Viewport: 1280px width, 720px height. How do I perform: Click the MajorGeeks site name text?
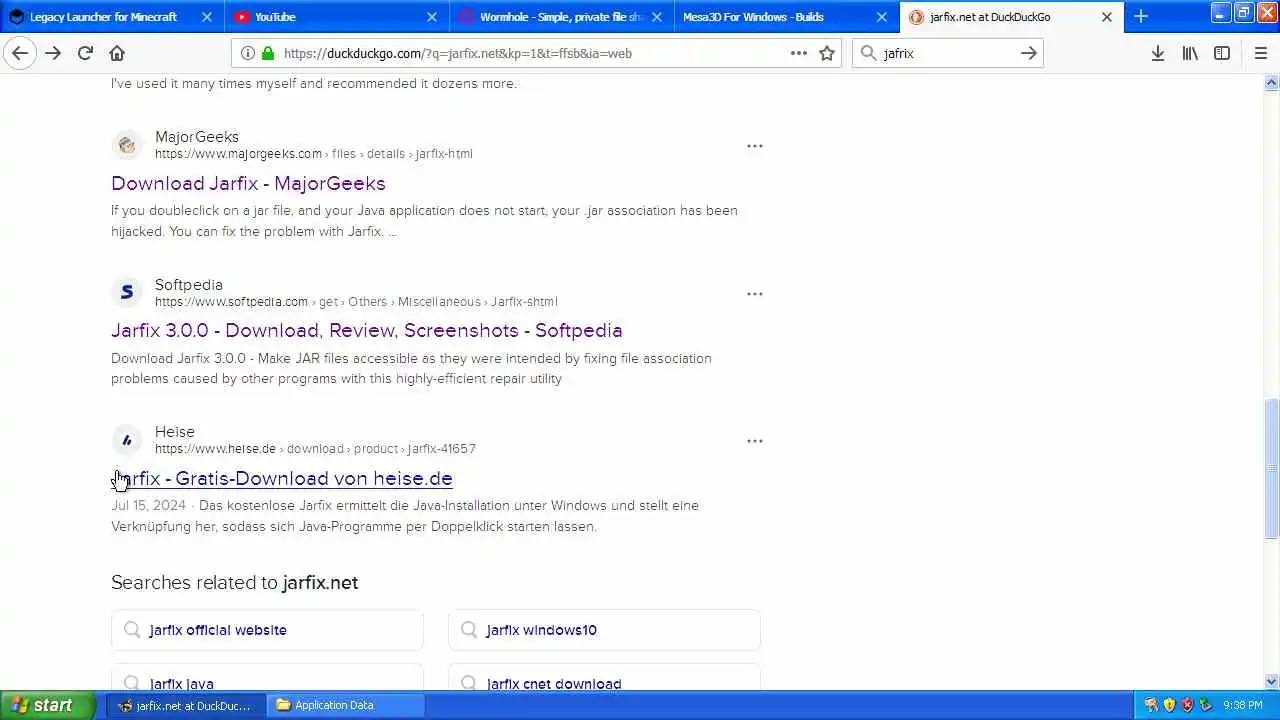[x=197, y=137]
